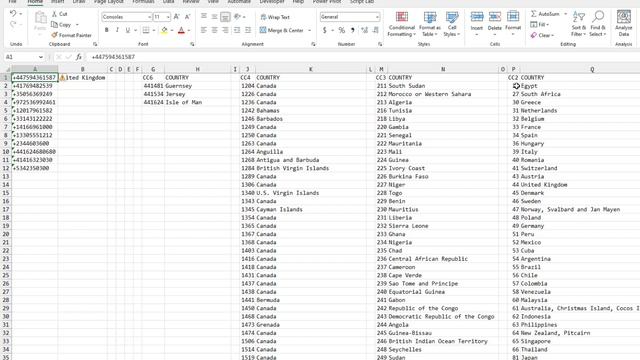Select row 10 header
The height and width of the screenshot is (360, 640).
click(x=6, y=151)
